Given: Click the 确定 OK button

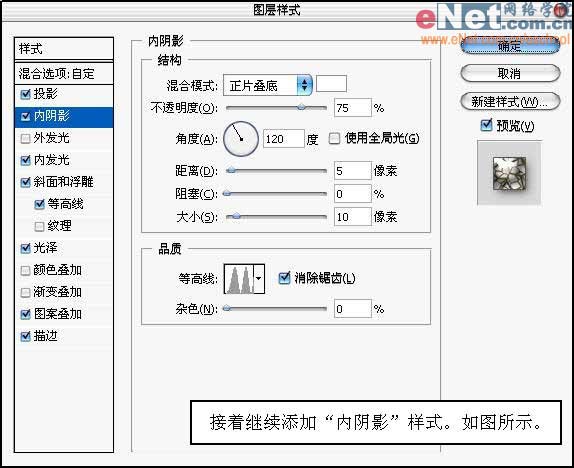Looking at the screenshot, I should pos(510,45).
